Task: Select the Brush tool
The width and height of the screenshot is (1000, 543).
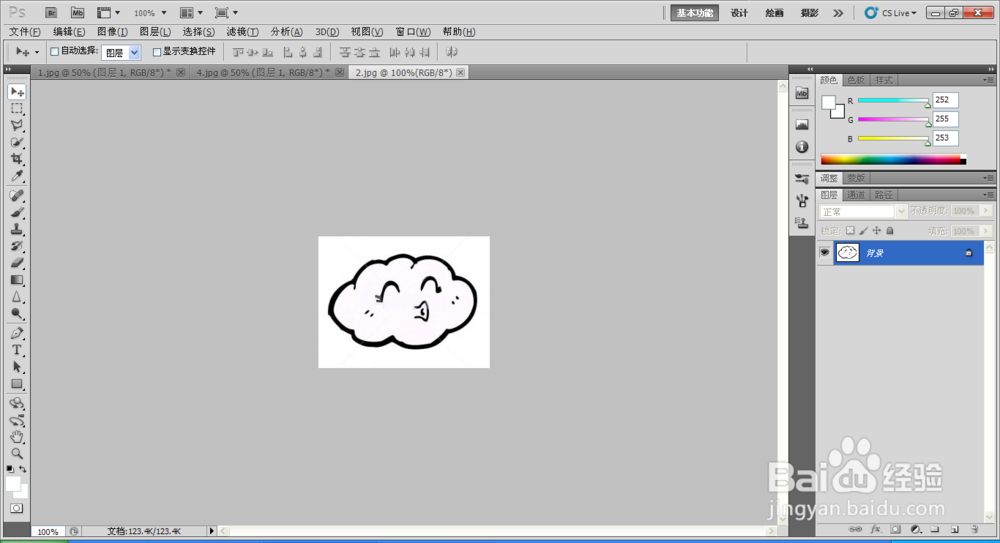Action: click(17, 212)
